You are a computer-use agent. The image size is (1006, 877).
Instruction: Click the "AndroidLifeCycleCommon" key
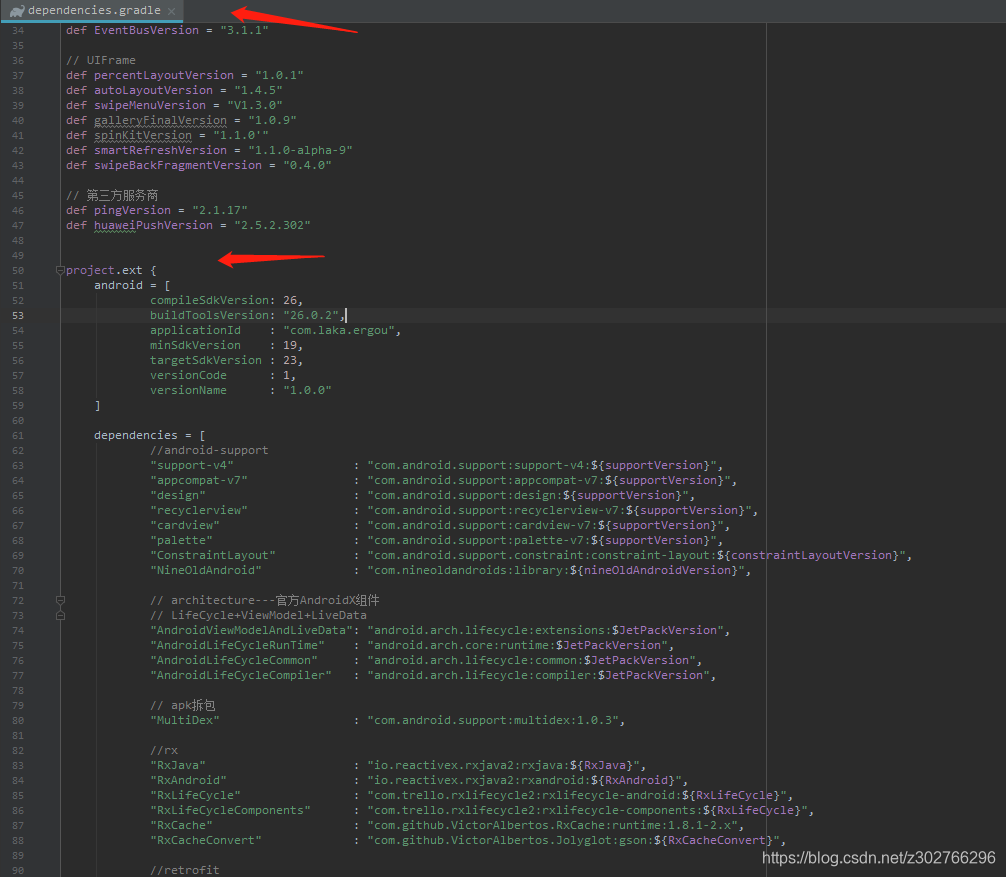pyautogui.click(x=234, y=661)
